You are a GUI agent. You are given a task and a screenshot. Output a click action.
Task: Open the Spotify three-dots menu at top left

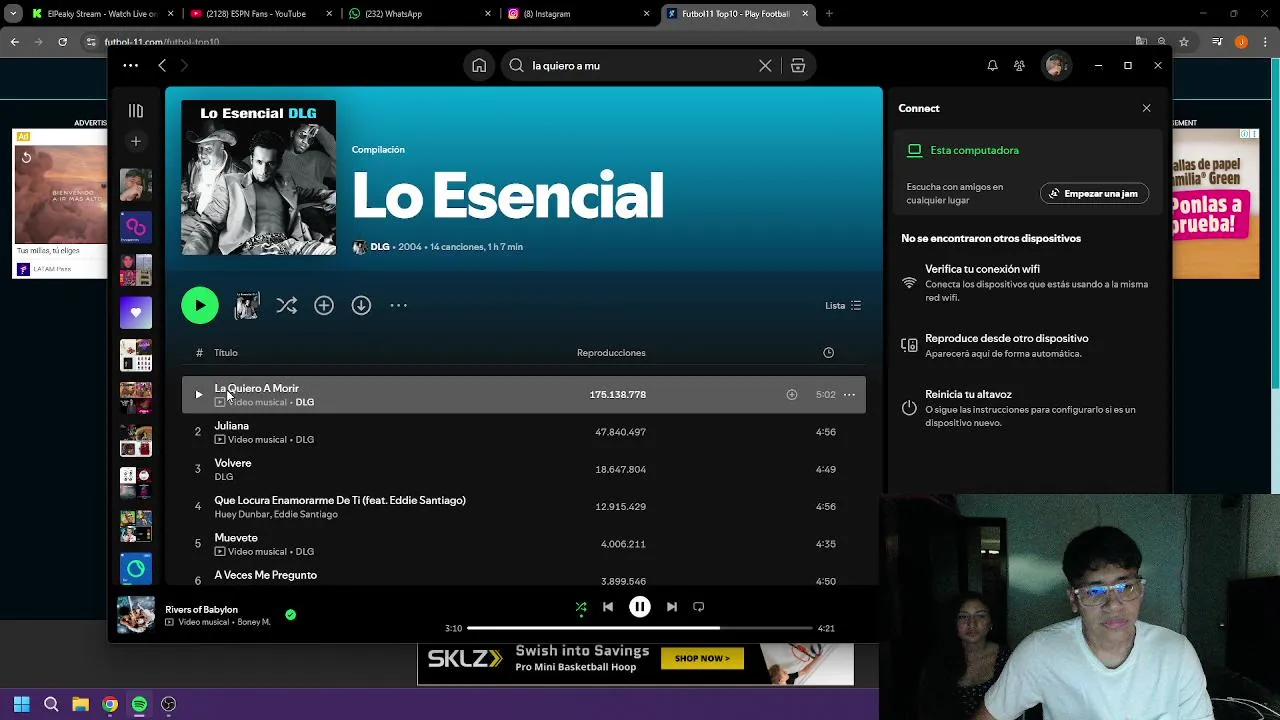click(x=130, y=65)
